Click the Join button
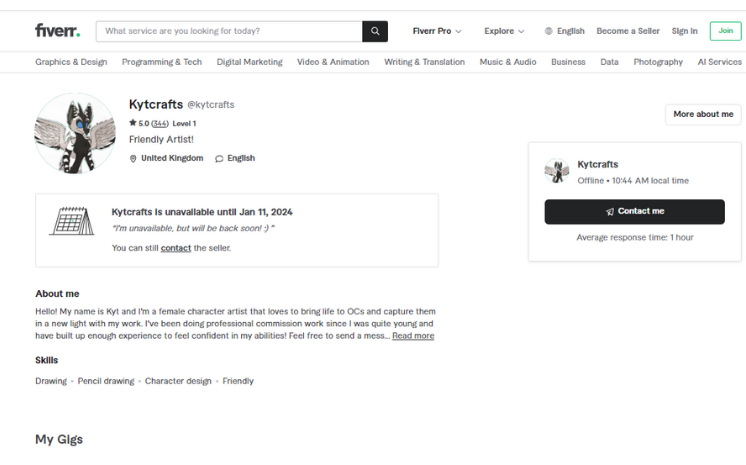 (x=725, y=31)
